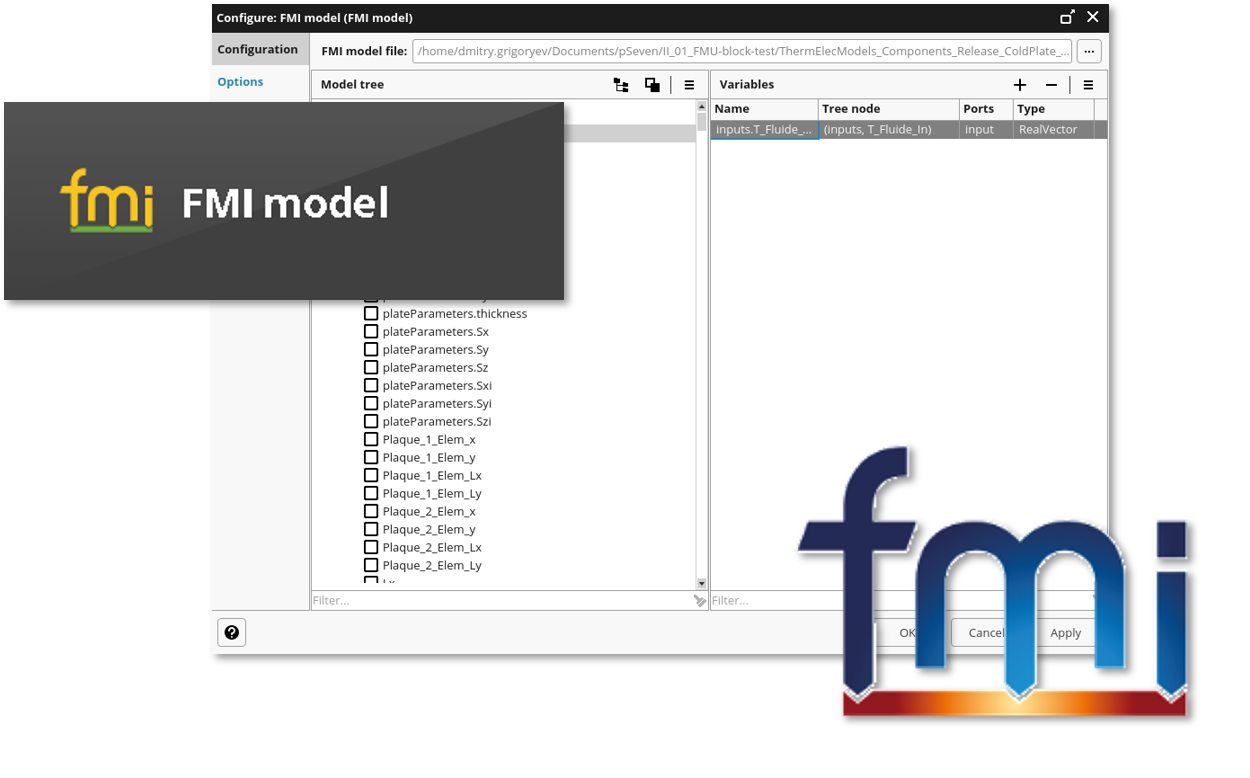Image resolution: width=1250 pixels, height=778 pixels.
Task: Click the collapse-all icon in Model tree header
Action: point(652,85)
